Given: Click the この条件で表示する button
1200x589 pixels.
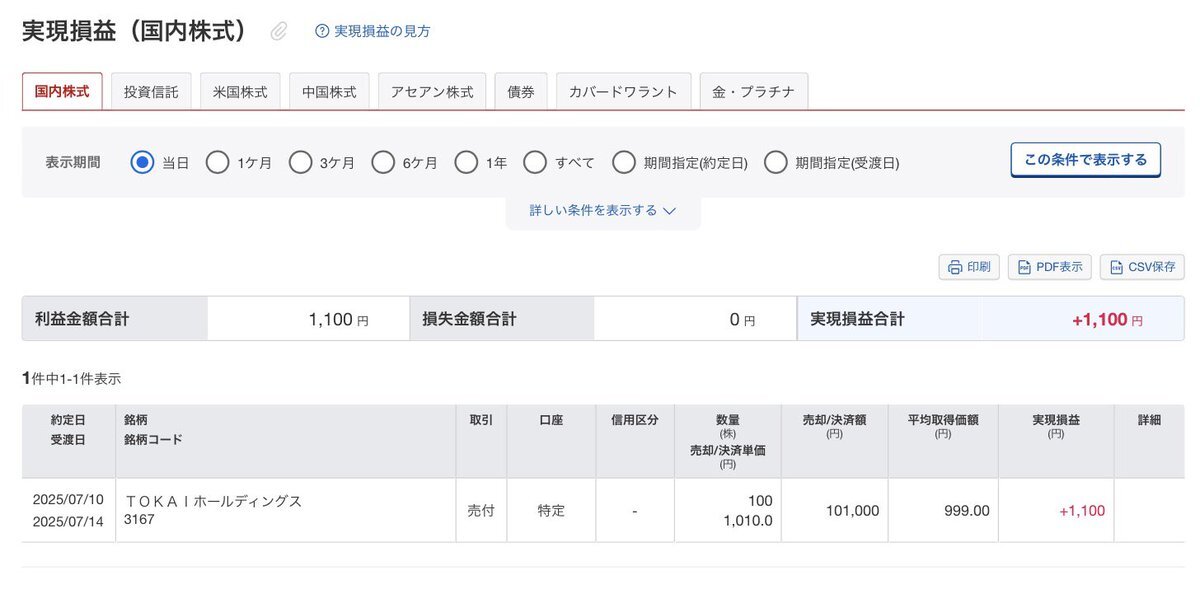Looking at the screenshot, I should [x=1086, y=159].
